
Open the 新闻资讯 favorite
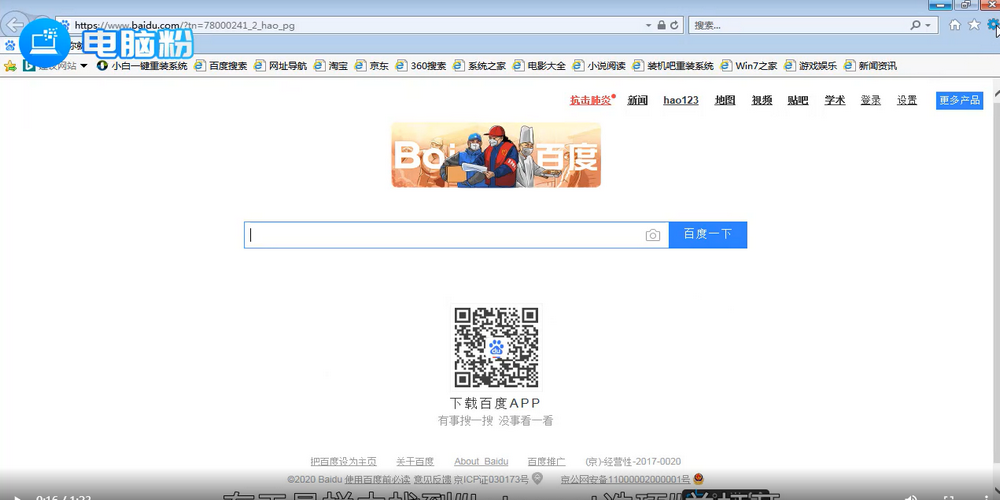pos(871,66)
